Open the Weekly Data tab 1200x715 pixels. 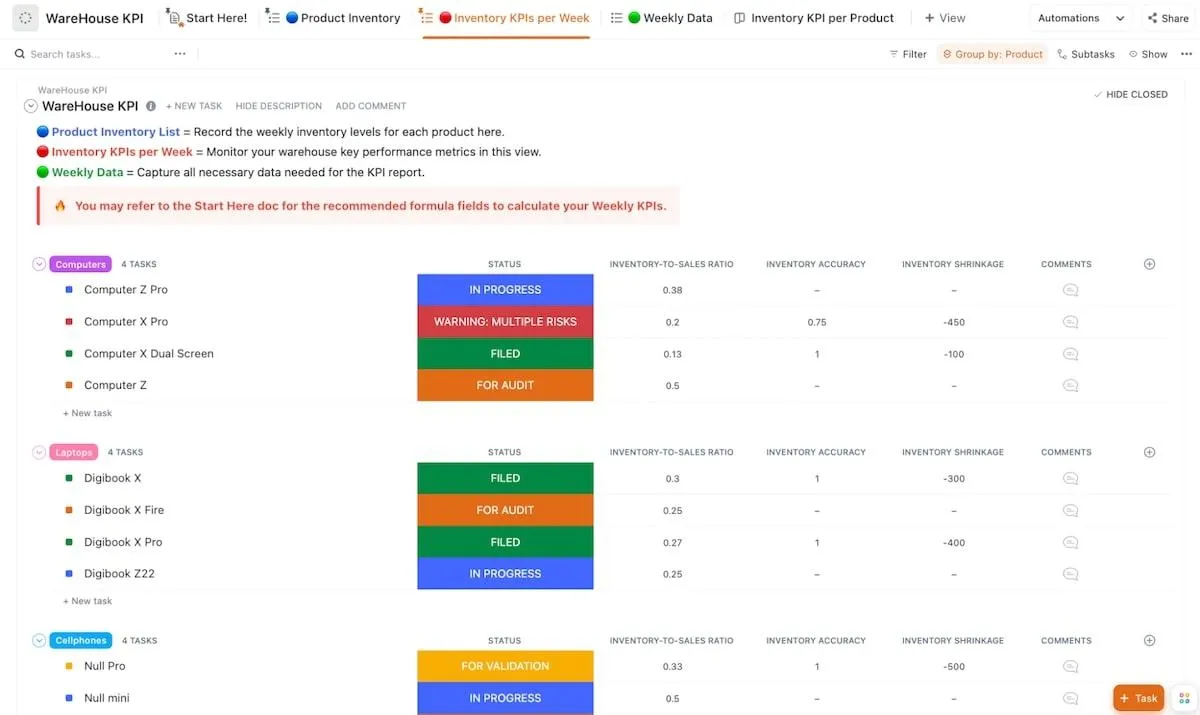(661, 18)
